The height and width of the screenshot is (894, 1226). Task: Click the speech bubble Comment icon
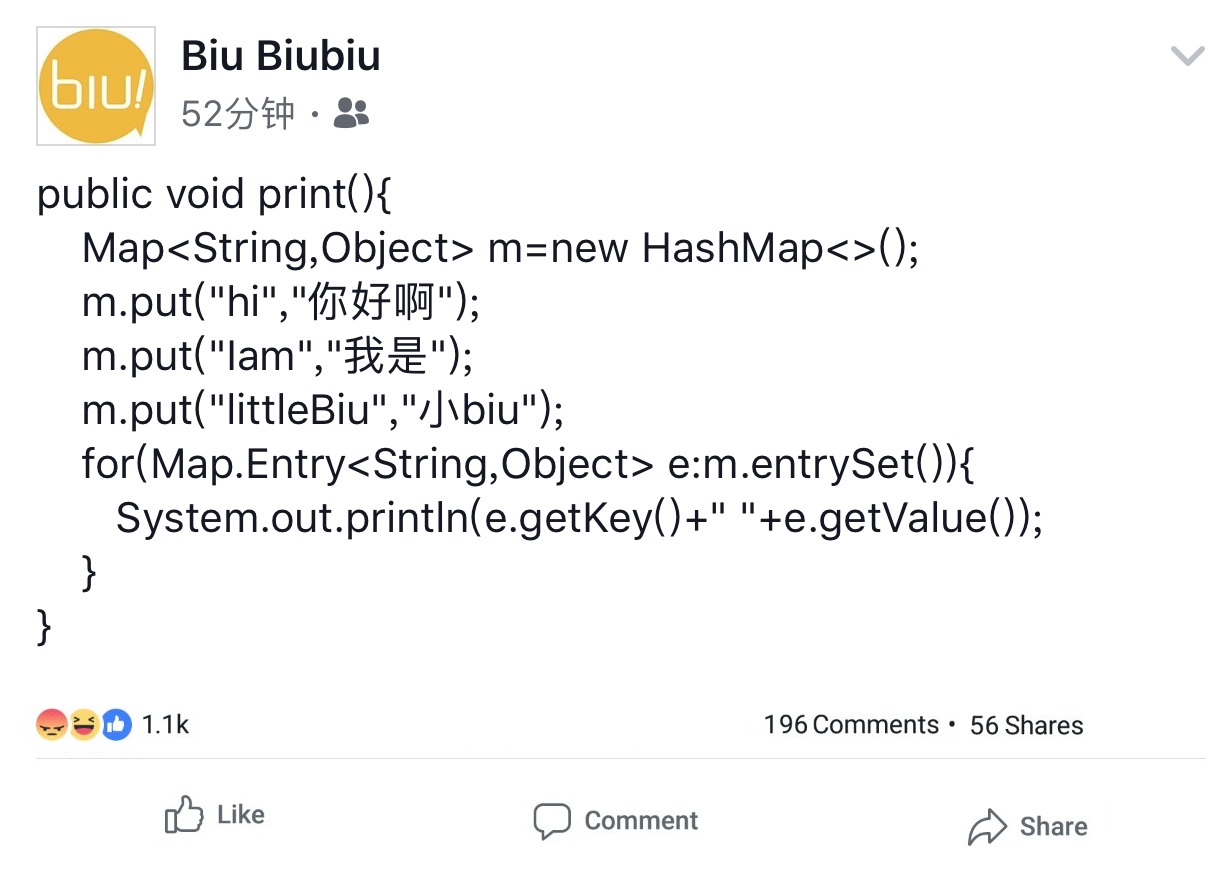coord(552,821)
